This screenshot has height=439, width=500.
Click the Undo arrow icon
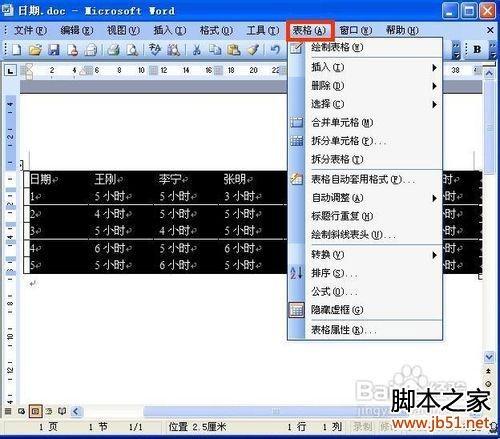pyautogui.click(x=275, y=50)
